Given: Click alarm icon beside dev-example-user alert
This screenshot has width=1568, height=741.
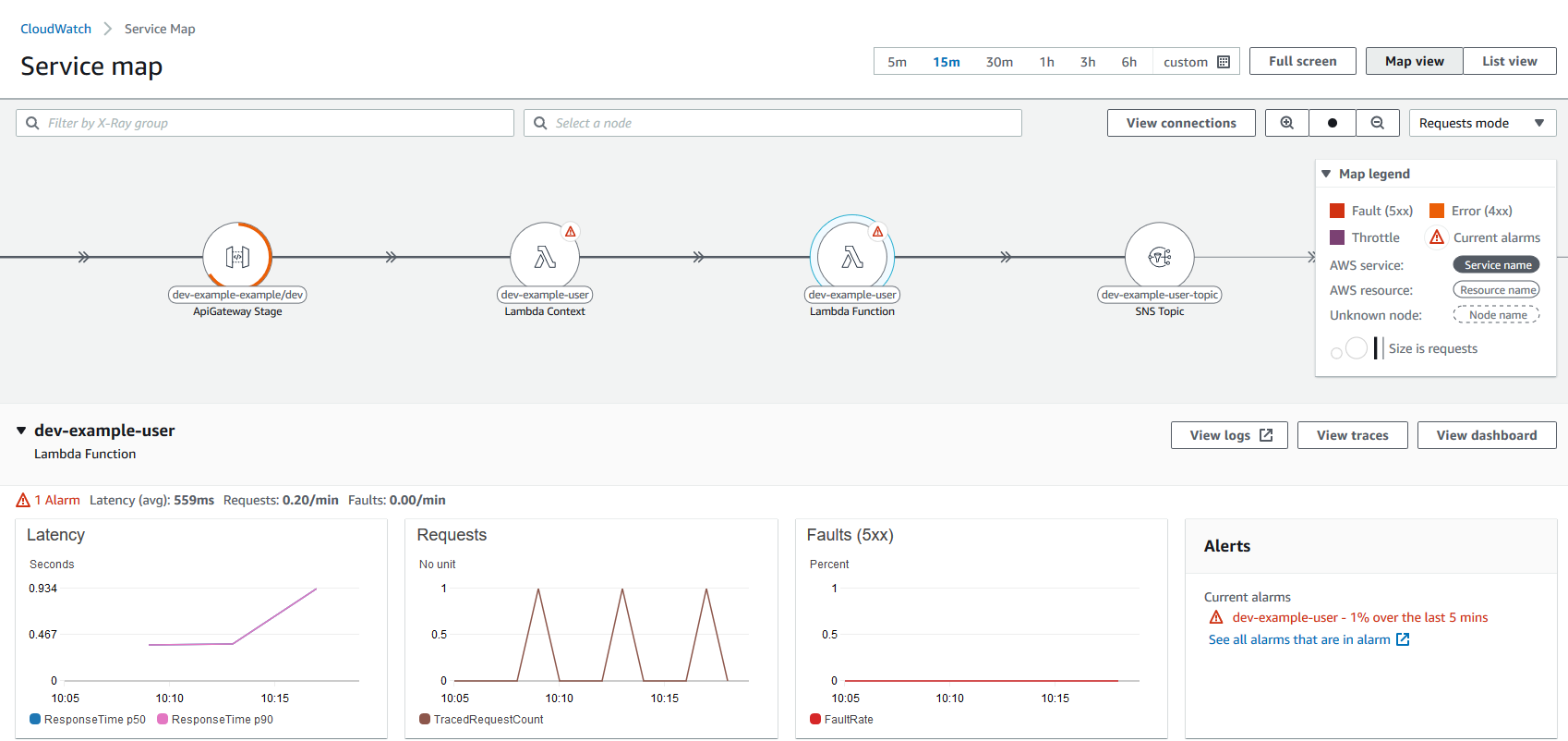Looking at the screenshot, I should pos(1216,617).
